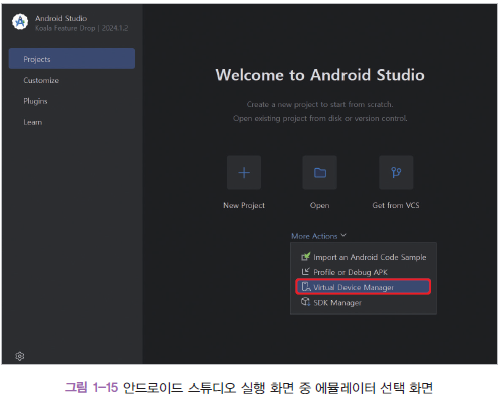
Task: Click the New Project plus icon
Action: pyautogui.click(x=244, y=173)
